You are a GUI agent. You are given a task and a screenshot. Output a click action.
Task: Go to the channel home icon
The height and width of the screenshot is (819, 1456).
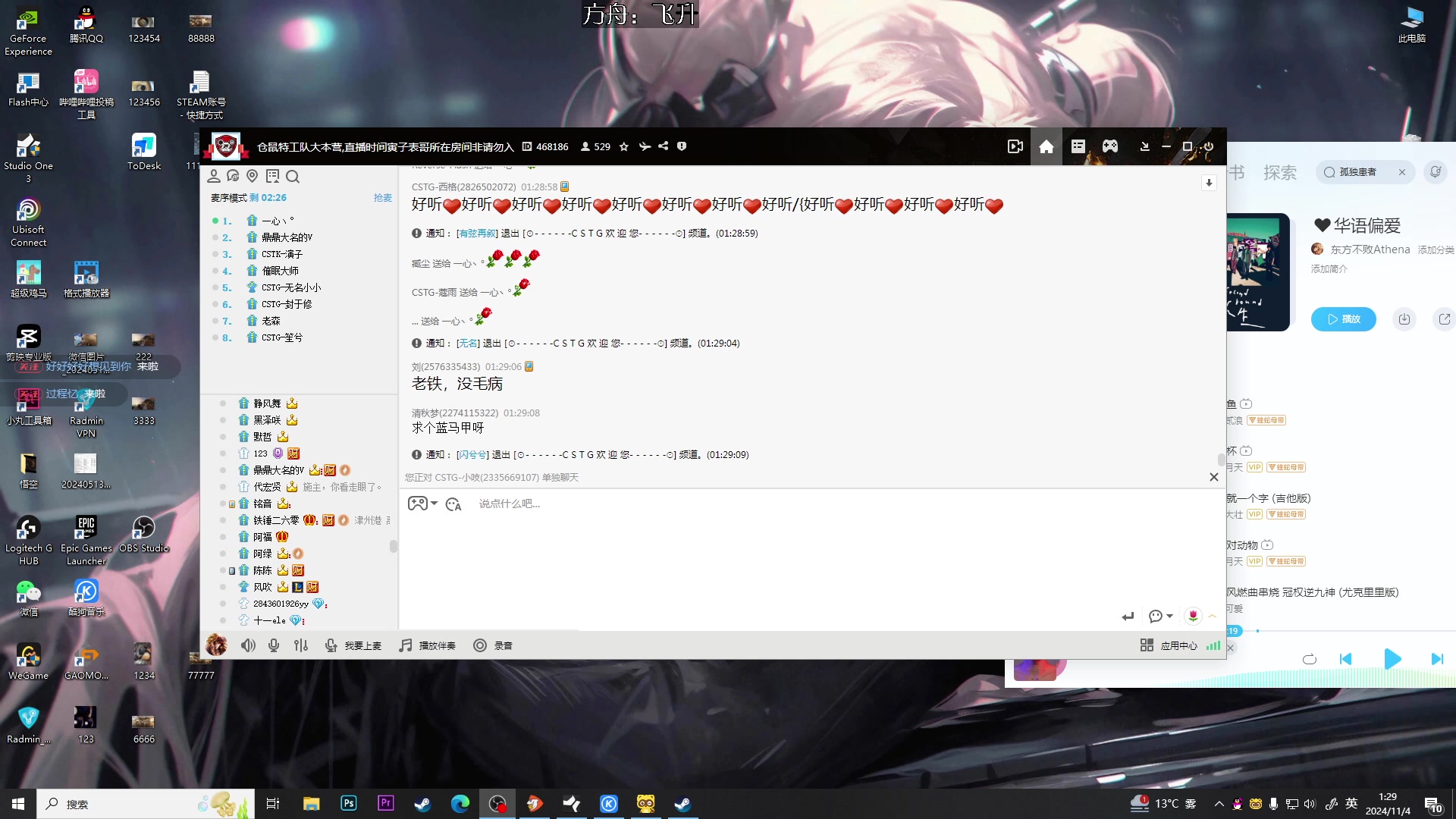click(x=1046, y=146)
